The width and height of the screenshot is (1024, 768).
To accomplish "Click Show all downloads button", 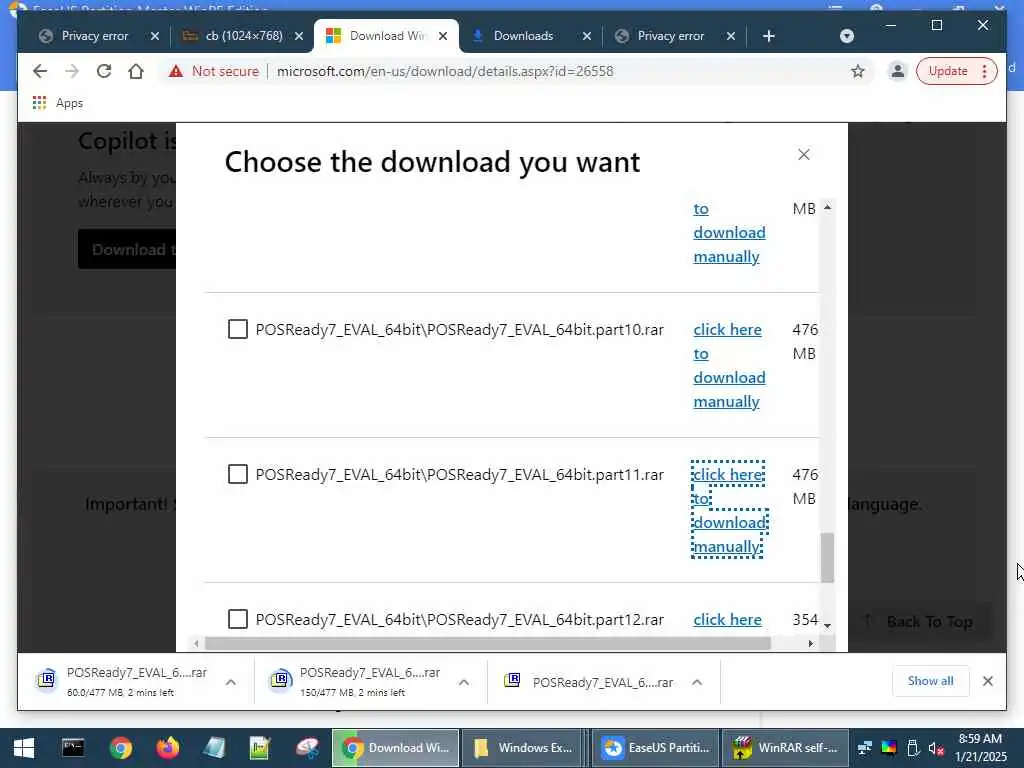I will click(x=931, y=681).
